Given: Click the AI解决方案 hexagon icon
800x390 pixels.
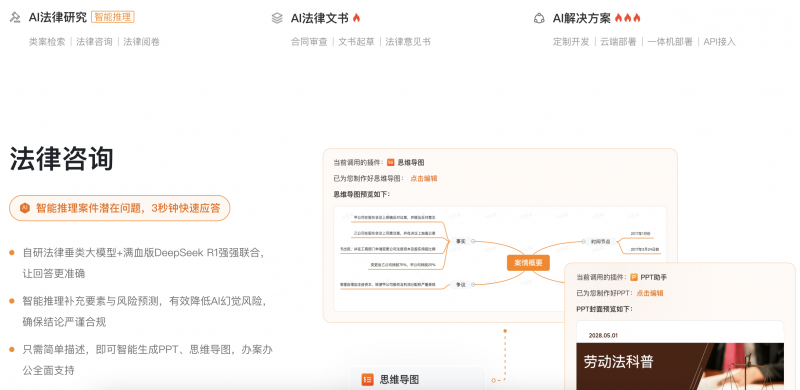Looking at the screenshot, I should (539, 18).
